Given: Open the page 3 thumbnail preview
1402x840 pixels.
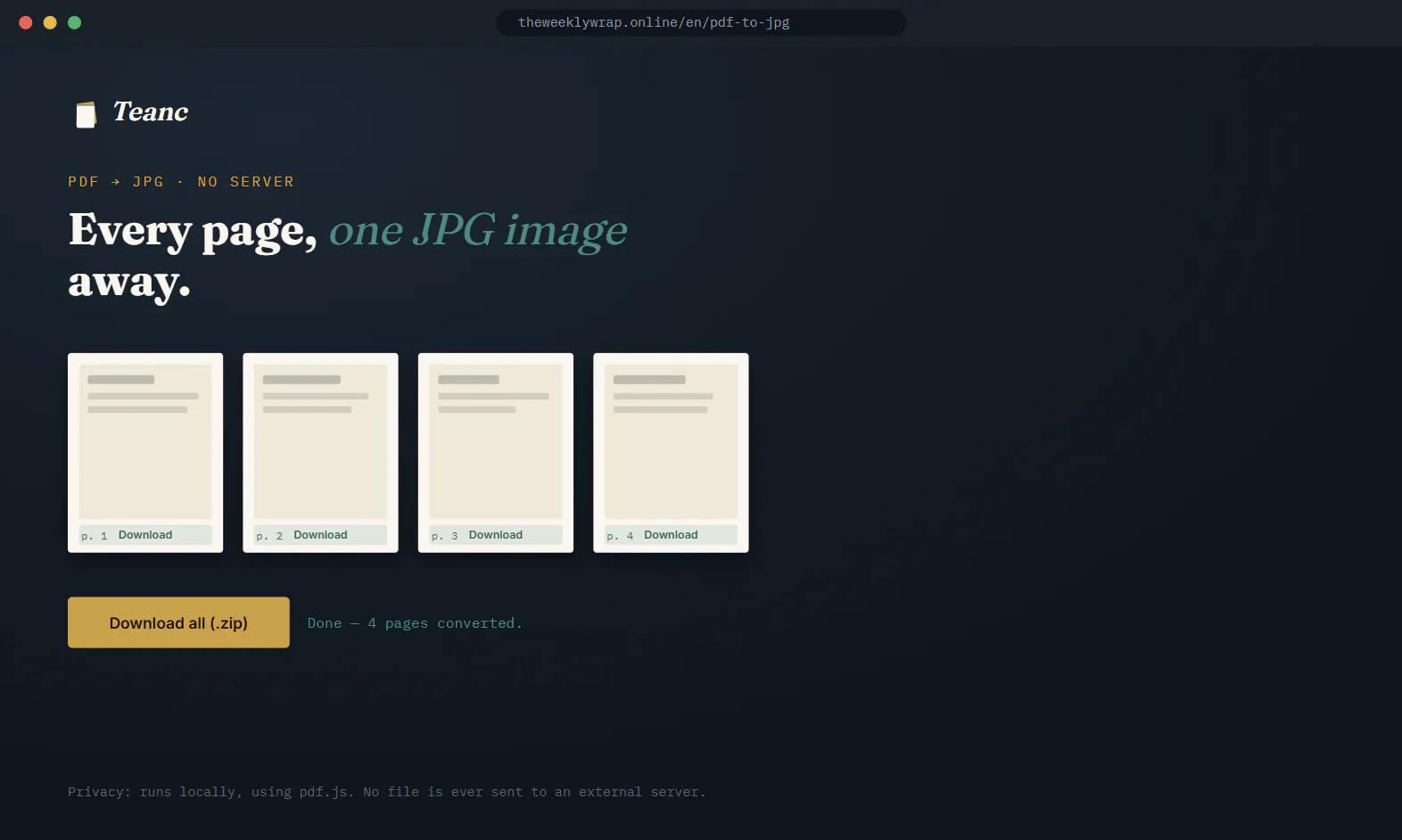Looking at the screenshot, I should coord(496,441).
